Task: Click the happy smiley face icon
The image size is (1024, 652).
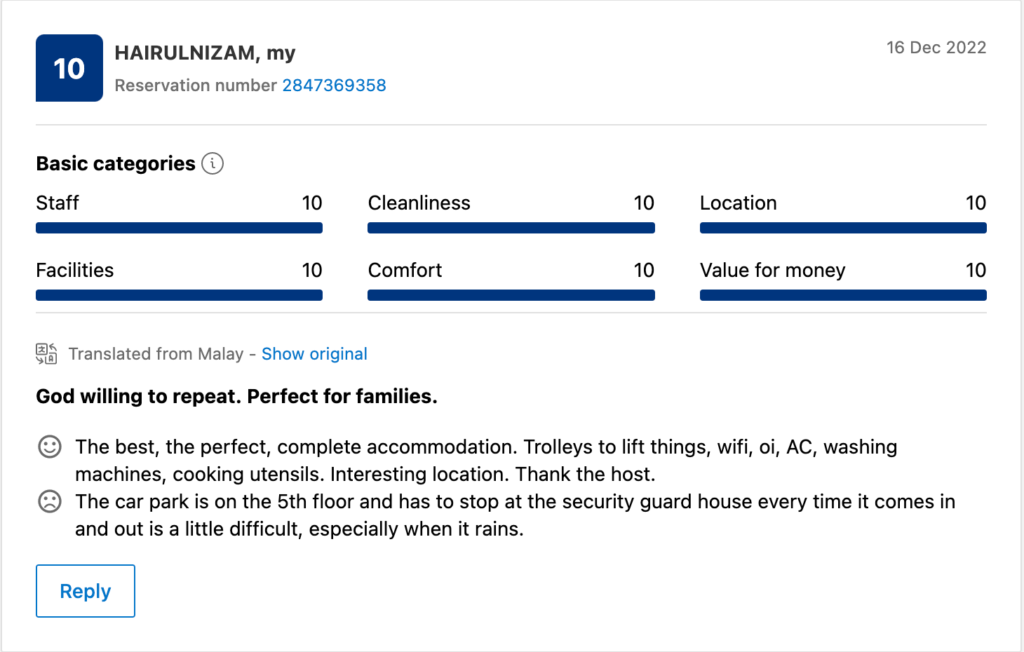Action: 49,447
